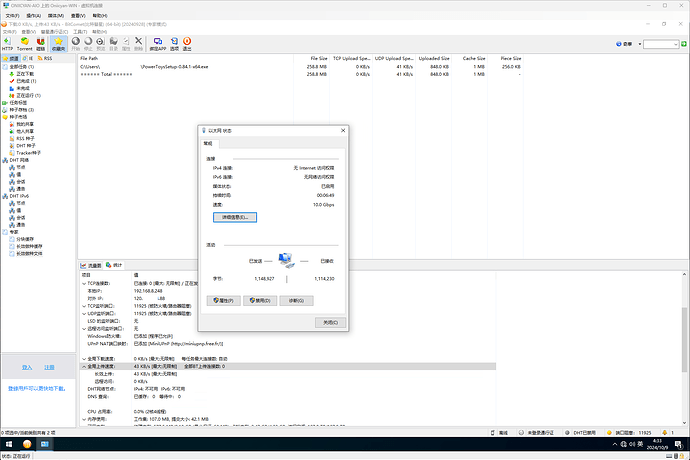The height and width of the screenshot is (460, 690).
Task: Click the Close (关闭(C)) button in dialog
Action: (x=330, y=323)
